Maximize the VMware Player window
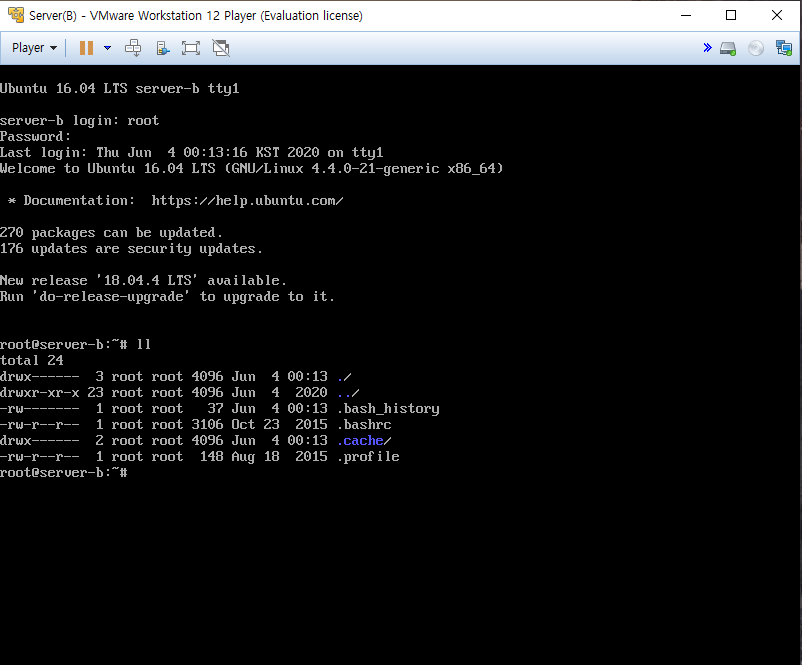Screen dimensions: 802x665 pyautogui.click(x=731, y=15)
